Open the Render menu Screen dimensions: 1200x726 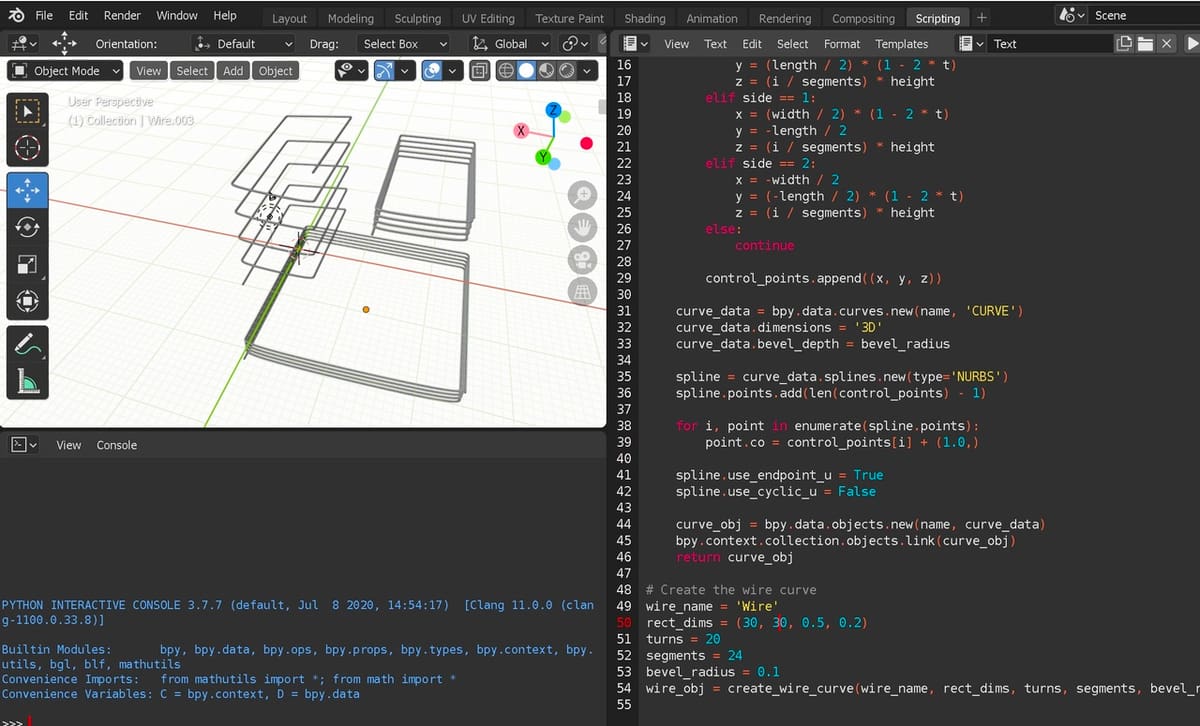[x=122, y=16]
